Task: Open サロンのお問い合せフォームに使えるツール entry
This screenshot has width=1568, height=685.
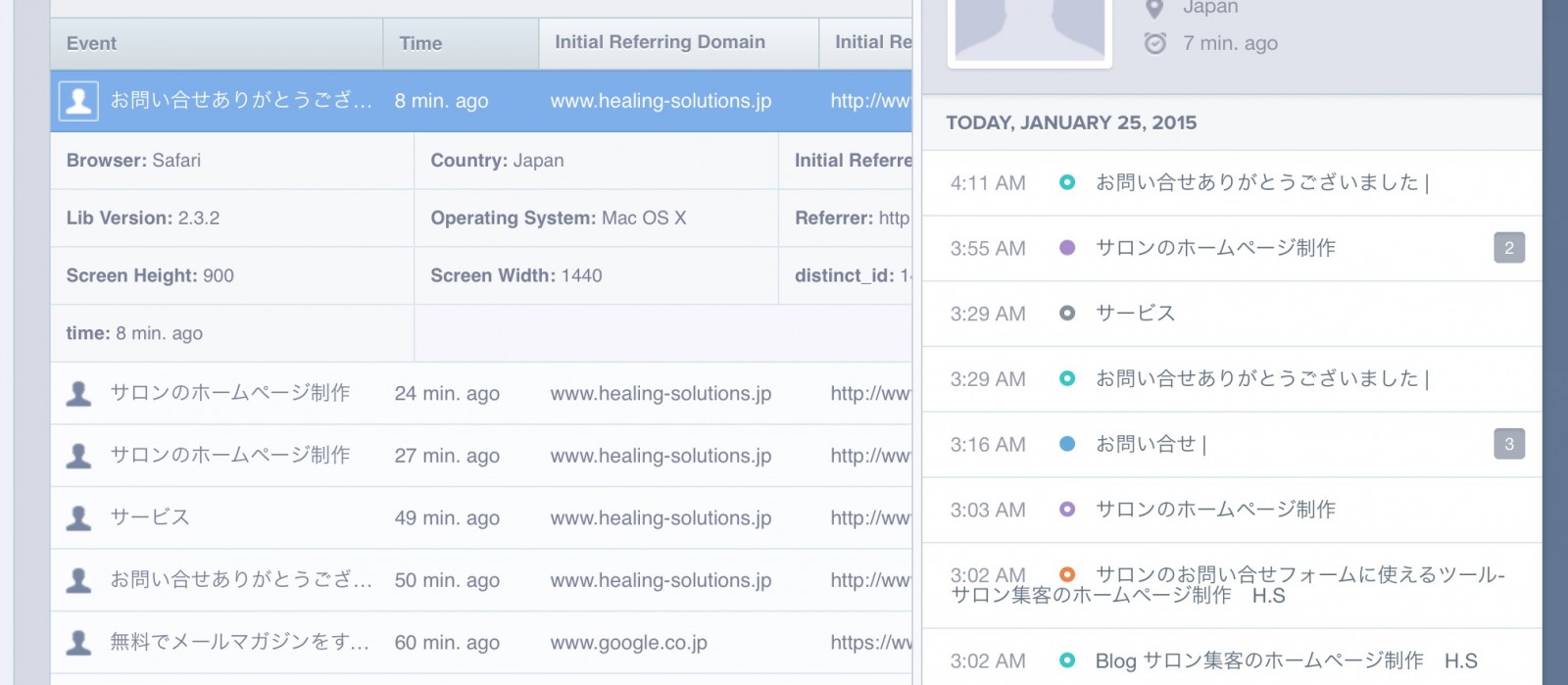Action: pos(1232,585)
